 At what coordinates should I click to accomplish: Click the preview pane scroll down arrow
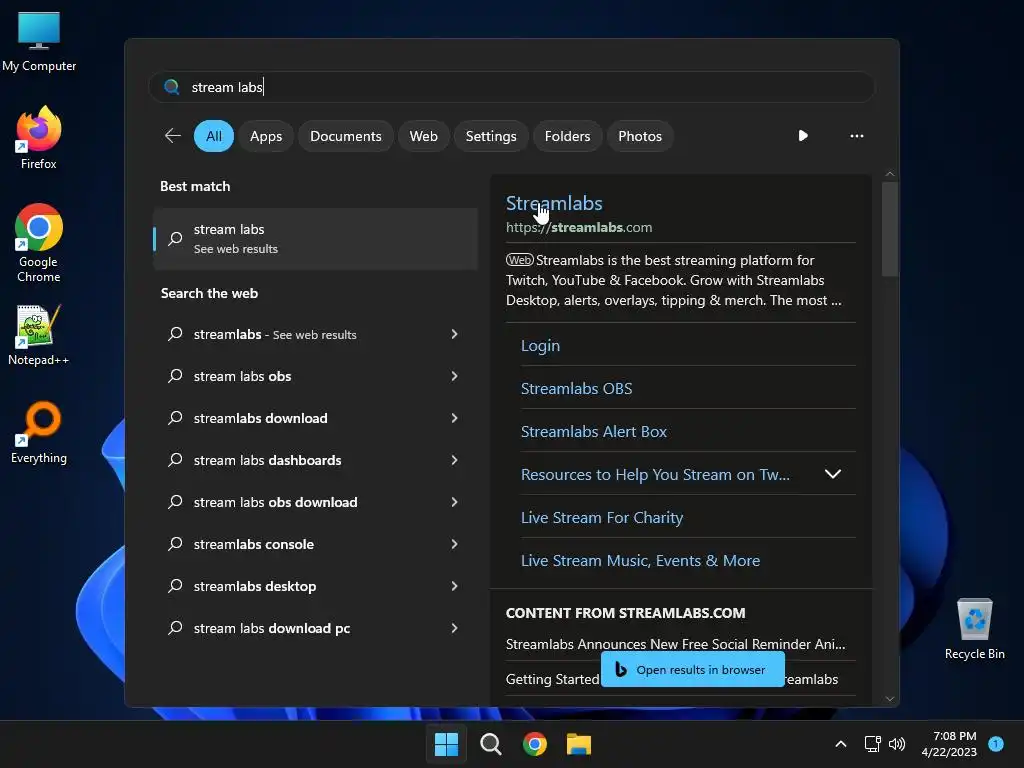[x=889, y=699]
